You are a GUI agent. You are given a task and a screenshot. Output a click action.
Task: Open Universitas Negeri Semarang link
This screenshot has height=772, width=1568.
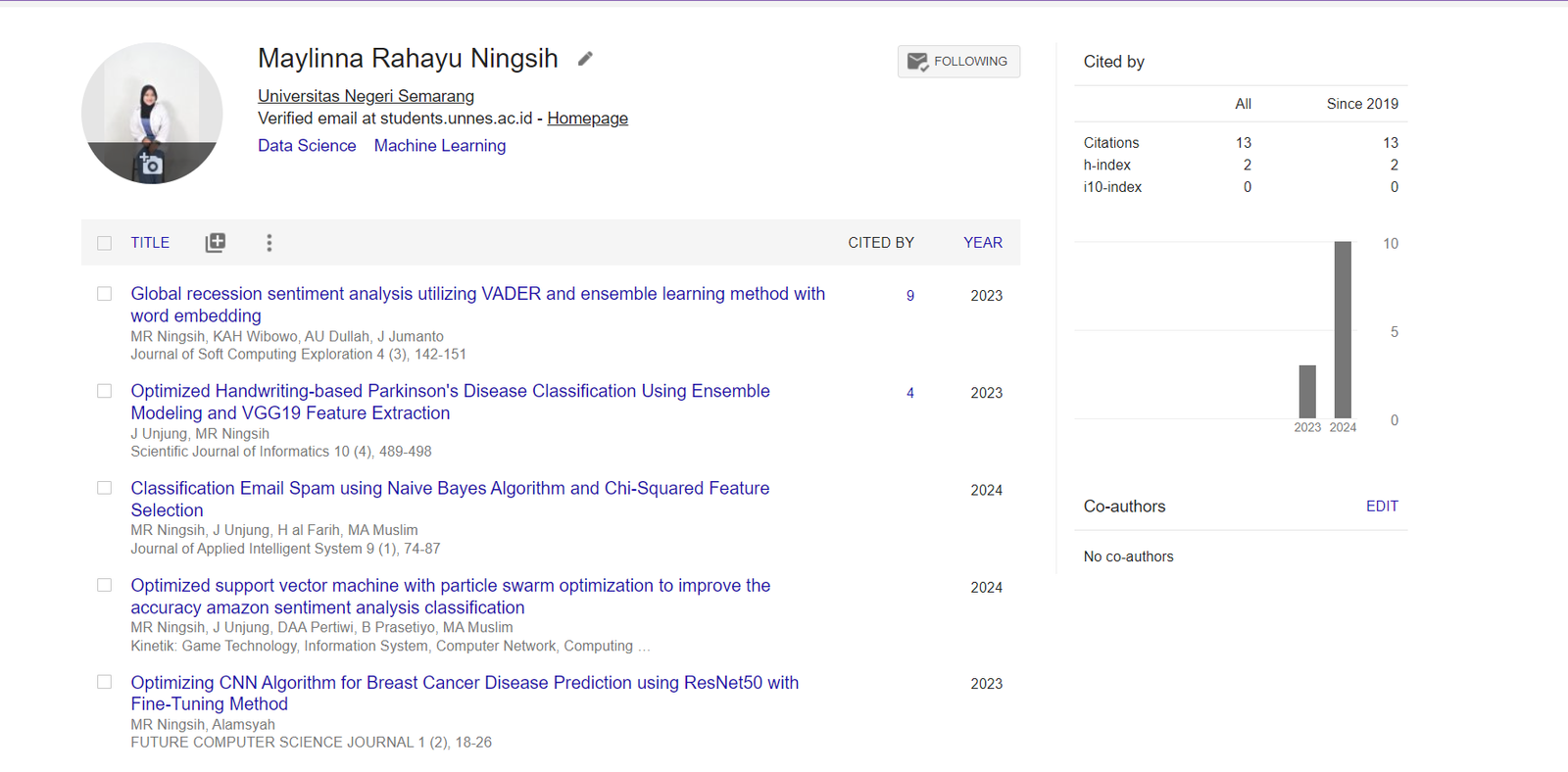coord(366,96)
